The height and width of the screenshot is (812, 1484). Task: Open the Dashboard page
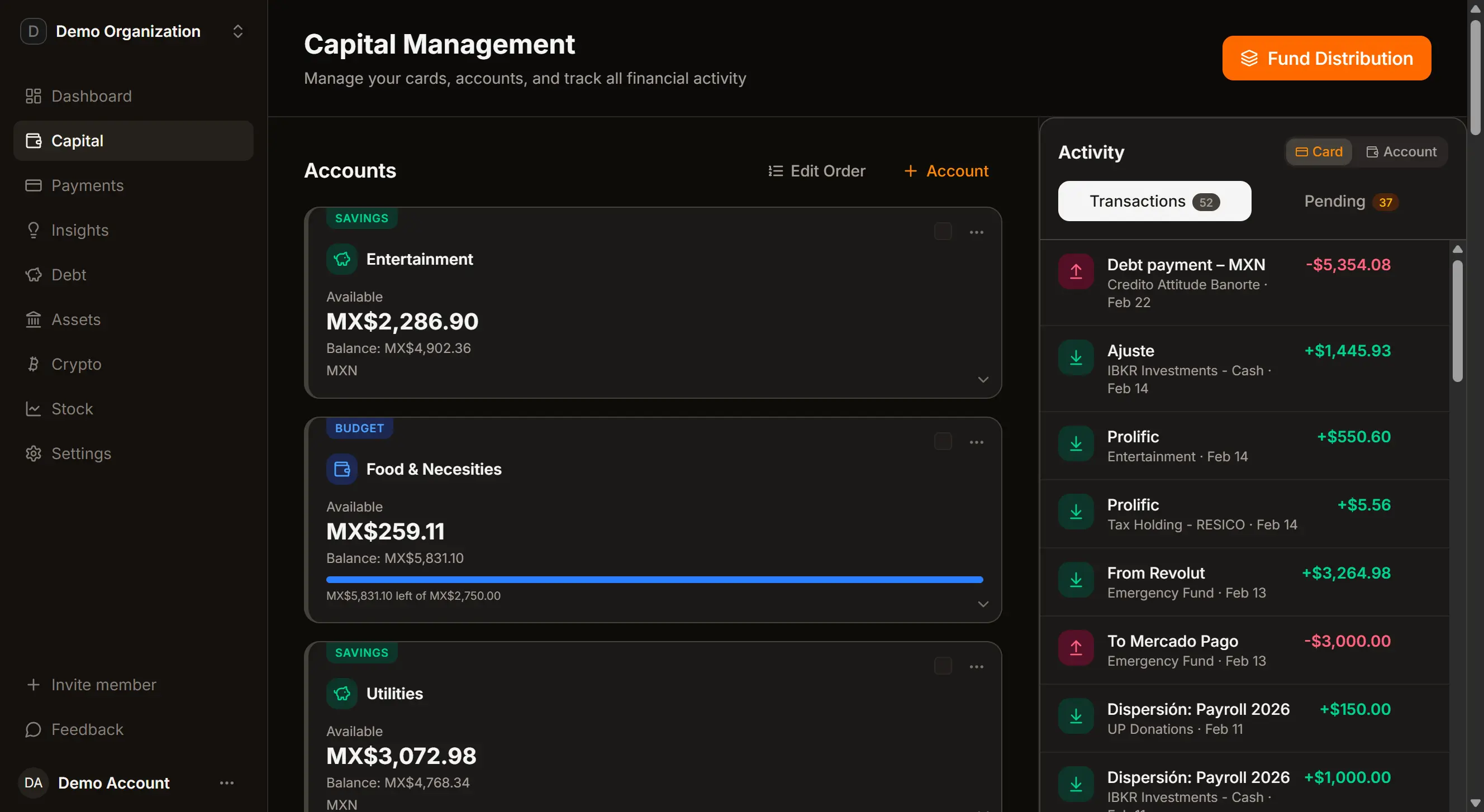tap(133, 96)
